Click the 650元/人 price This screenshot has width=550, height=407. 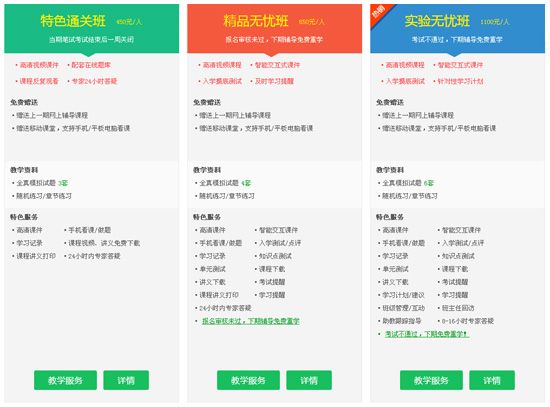pos(312,22)
